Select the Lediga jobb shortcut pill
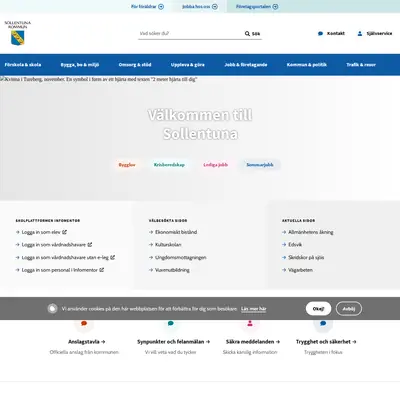Screen dimensions: 400x400 pos(215,165)
